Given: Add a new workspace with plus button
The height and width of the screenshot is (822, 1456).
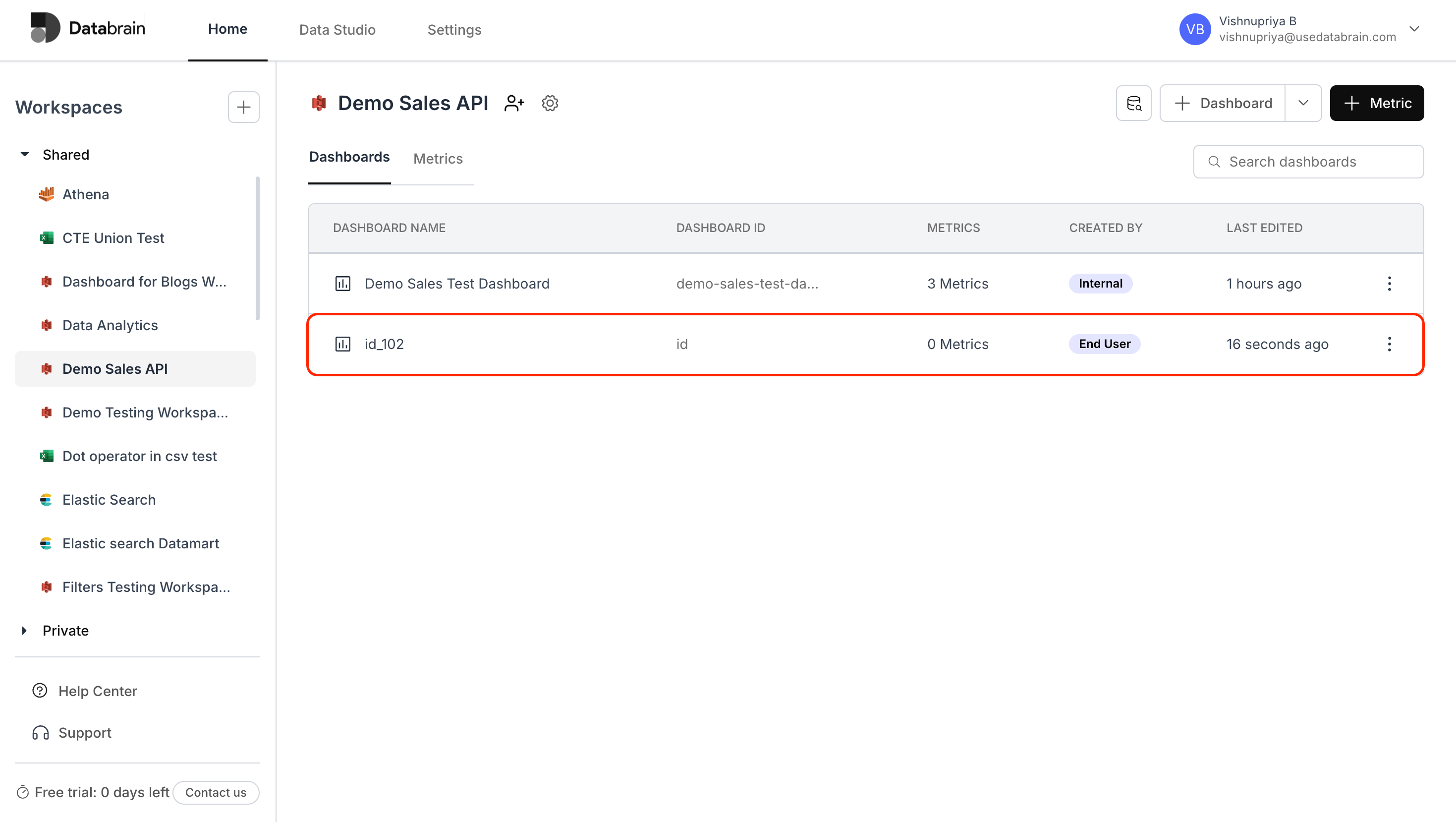Looking at the screenshot, I should (244, 107).
